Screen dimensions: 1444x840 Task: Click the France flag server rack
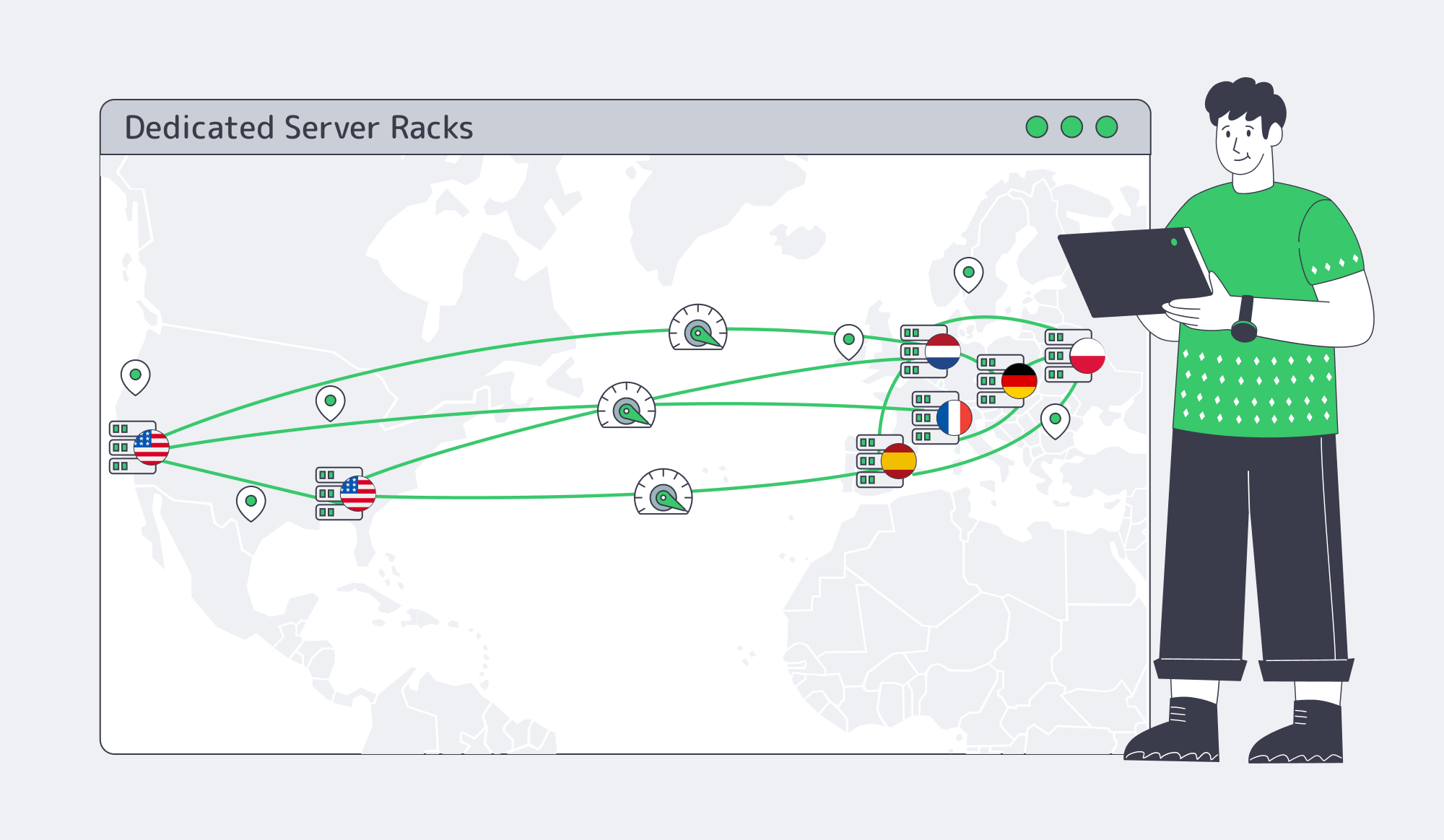(941, 418)
